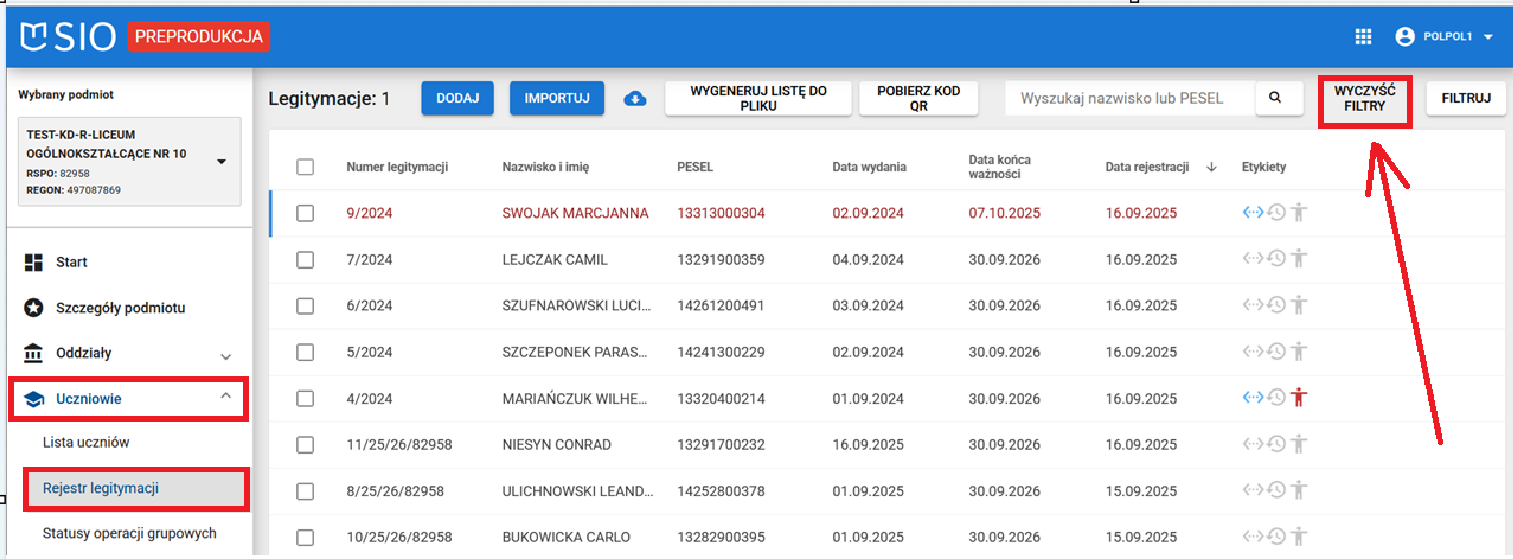This screenshot has height=559, width=1513.
Task: Go to Szczegóły podmiotu
Action: [x=120, y=308]
